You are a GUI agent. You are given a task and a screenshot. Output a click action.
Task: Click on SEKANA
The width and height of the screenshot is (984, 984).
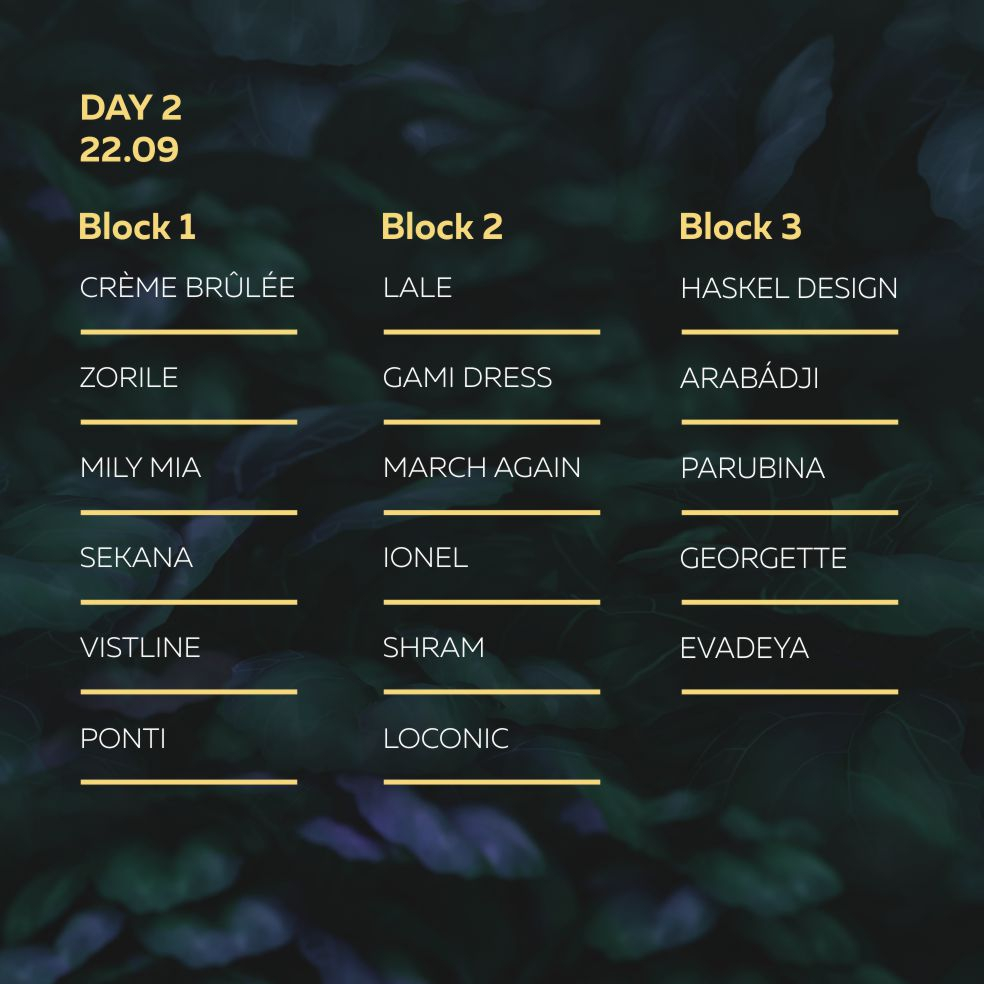[136, 558]
